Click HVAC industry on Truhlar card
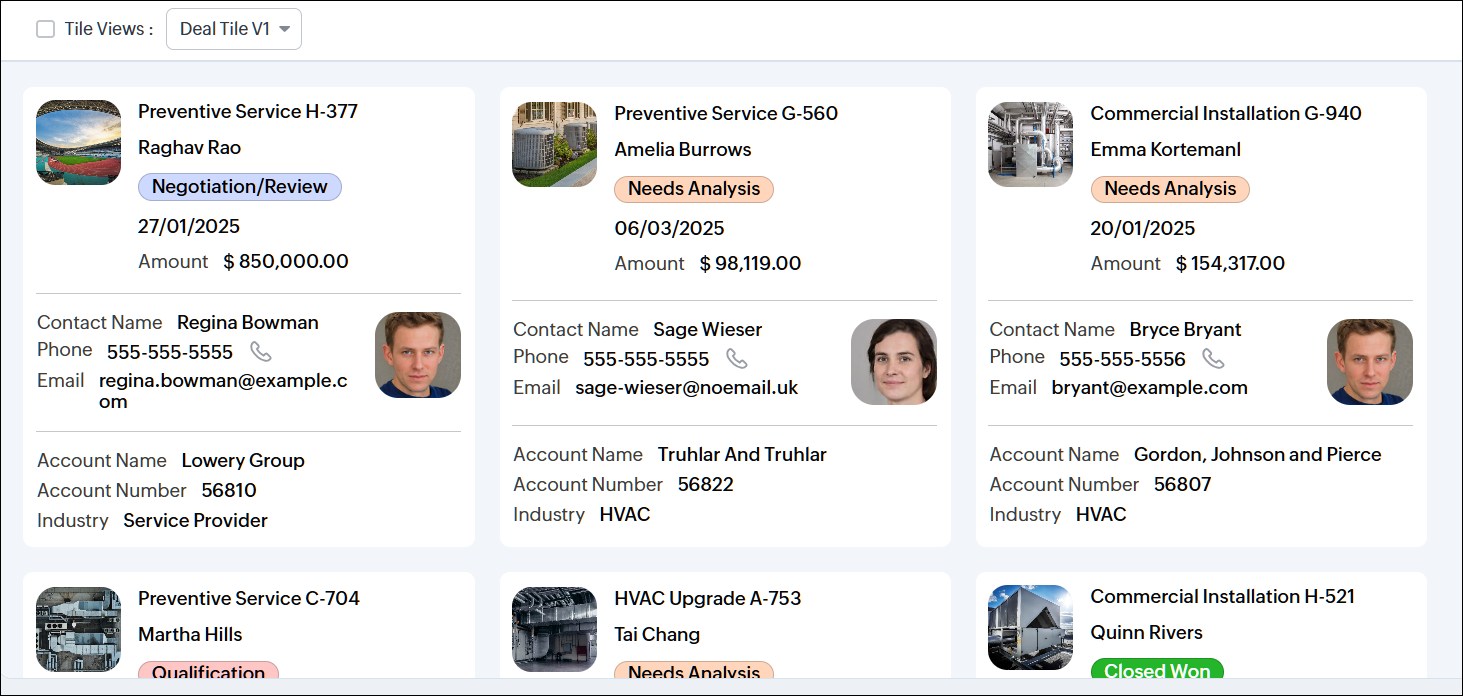Viewport: 1463px width, 696px height. point(625,514)
